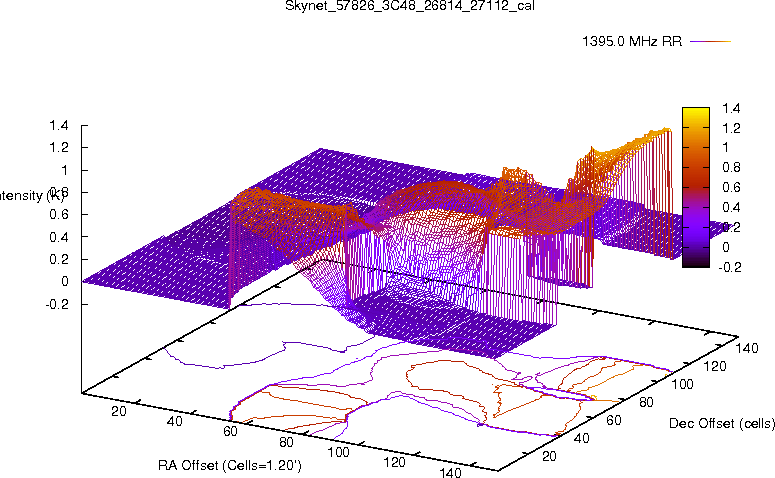Click the 0.8 label beside the color bar
Viewport: 775px width, 478px height.
[x=731, y=168]
